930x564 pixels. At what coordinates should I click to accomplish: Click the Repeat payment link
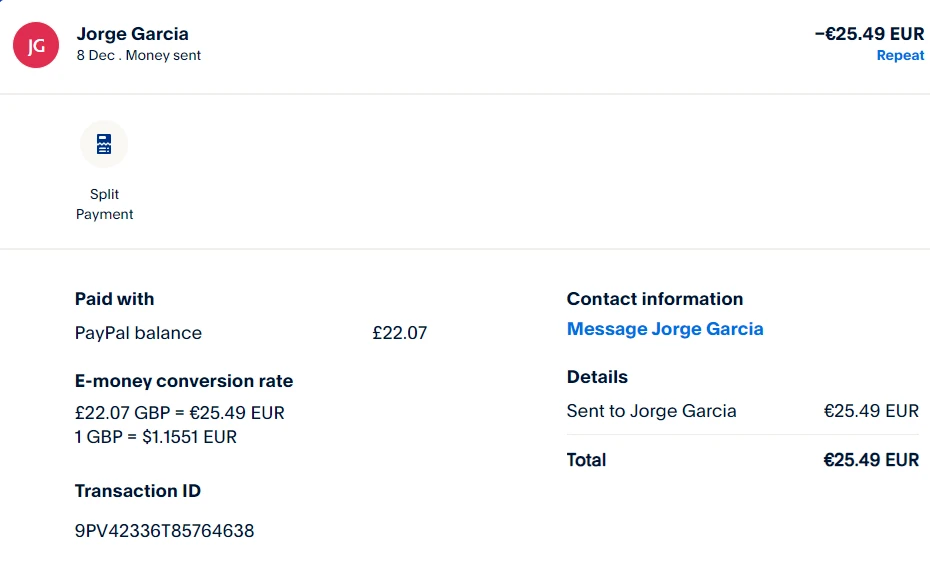(900, 55)
